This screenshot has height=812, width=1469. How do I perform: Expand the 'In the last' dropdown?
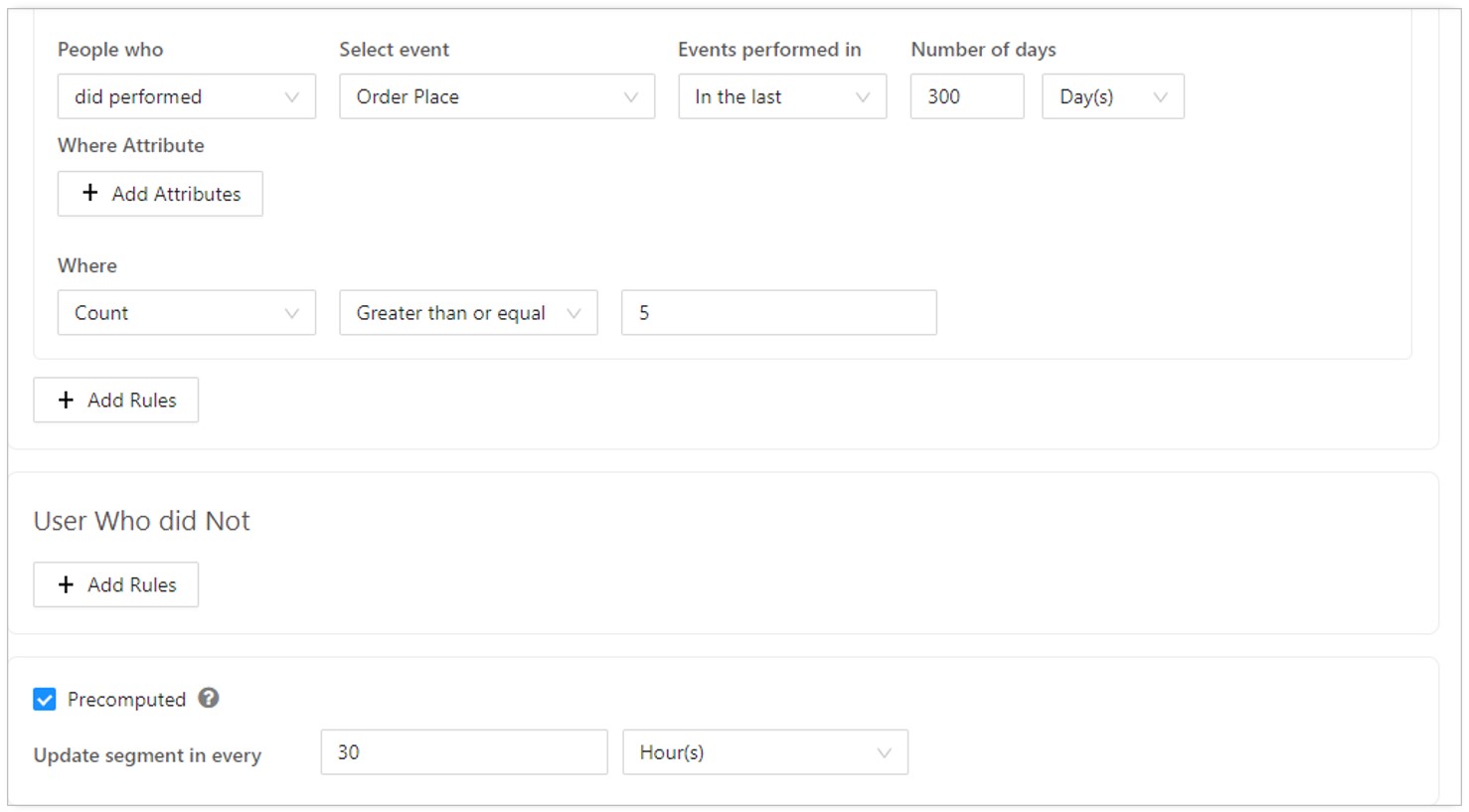(782, 96)
